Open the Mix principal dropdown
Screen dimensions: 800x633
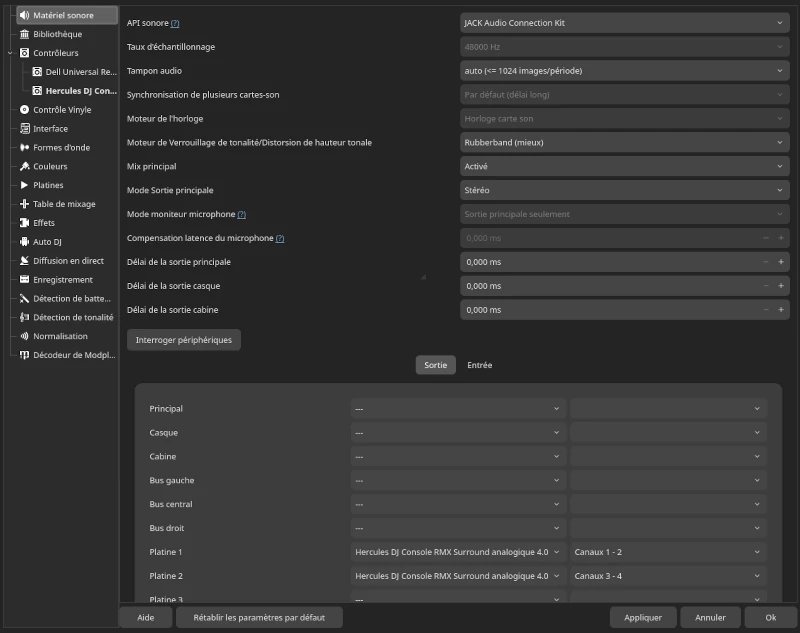[624, 166]
